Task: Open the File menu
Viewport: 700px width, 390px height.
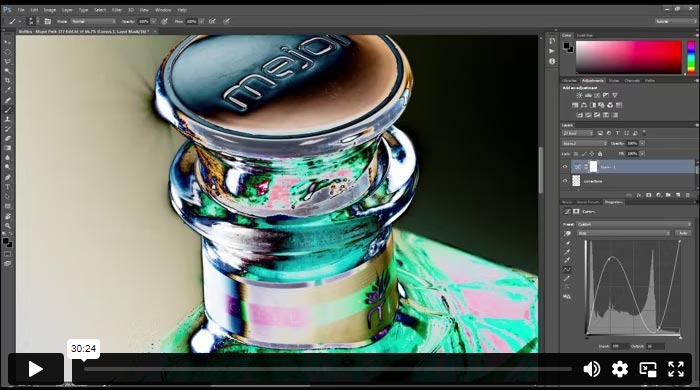Action: coord(21,10)
